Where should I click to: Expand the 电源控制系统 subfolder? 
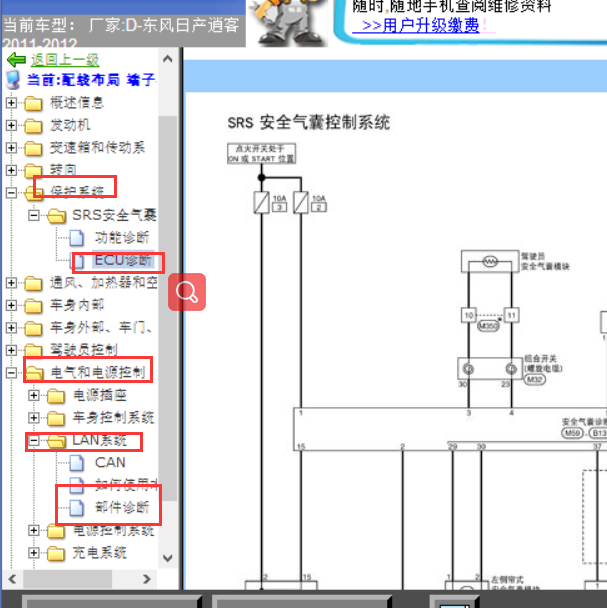(x=34, y=530)
